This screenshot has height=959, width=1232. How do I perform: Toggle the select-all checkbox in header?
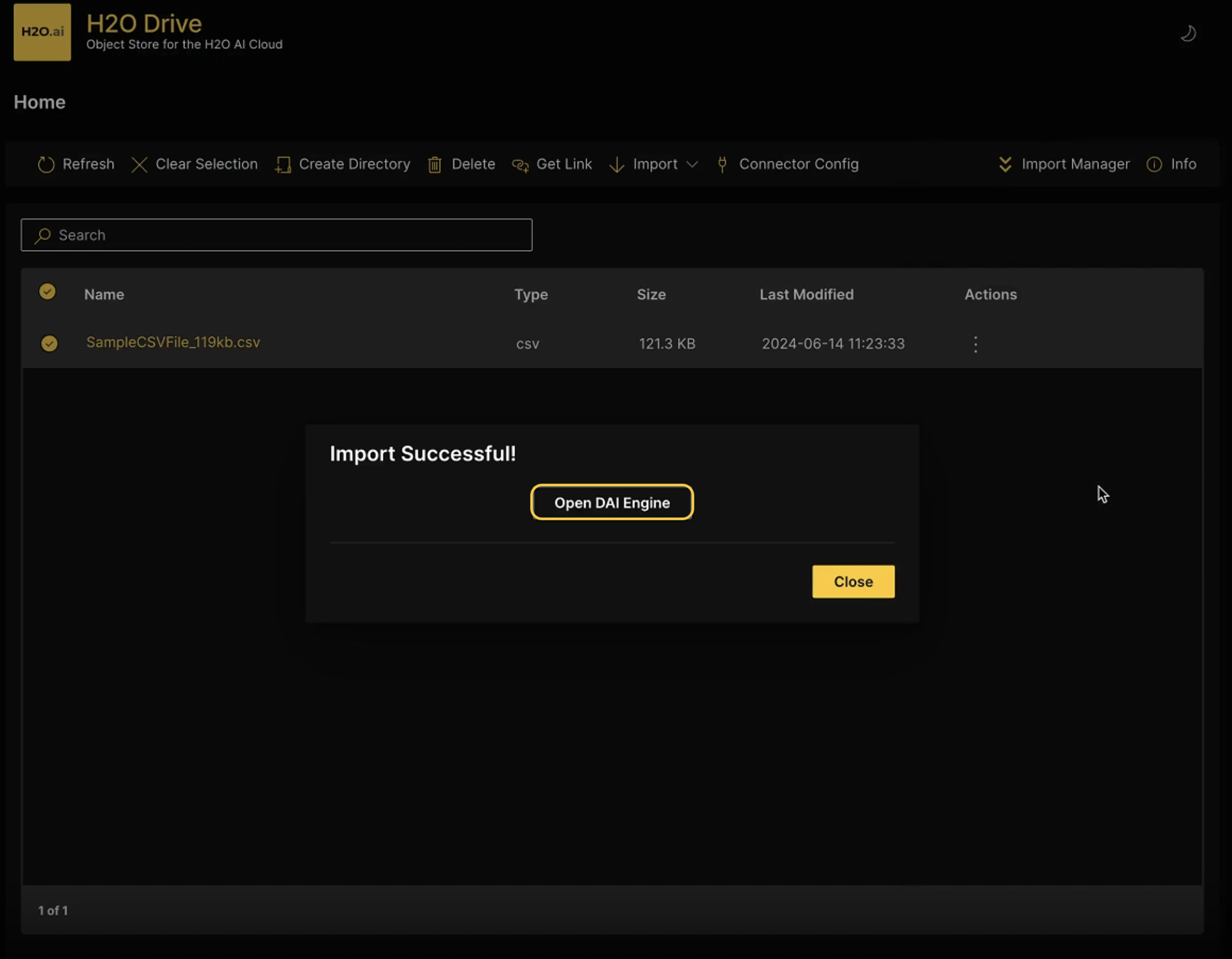[x=48, y=292]
